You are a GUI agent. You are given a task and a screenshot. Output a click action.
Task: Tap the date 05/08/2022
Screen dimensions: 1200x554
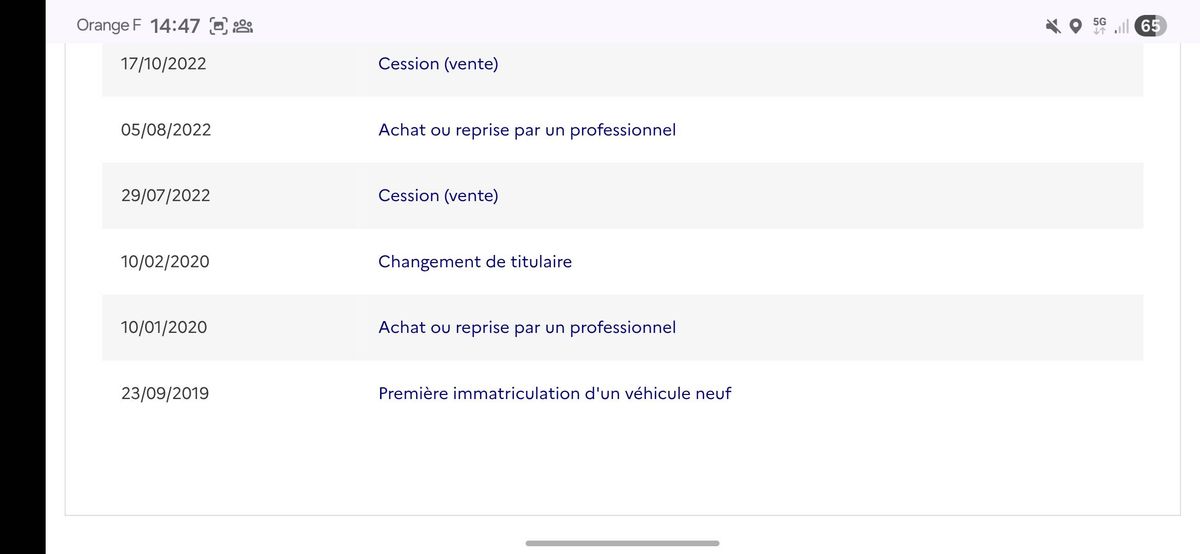[166, 130]
